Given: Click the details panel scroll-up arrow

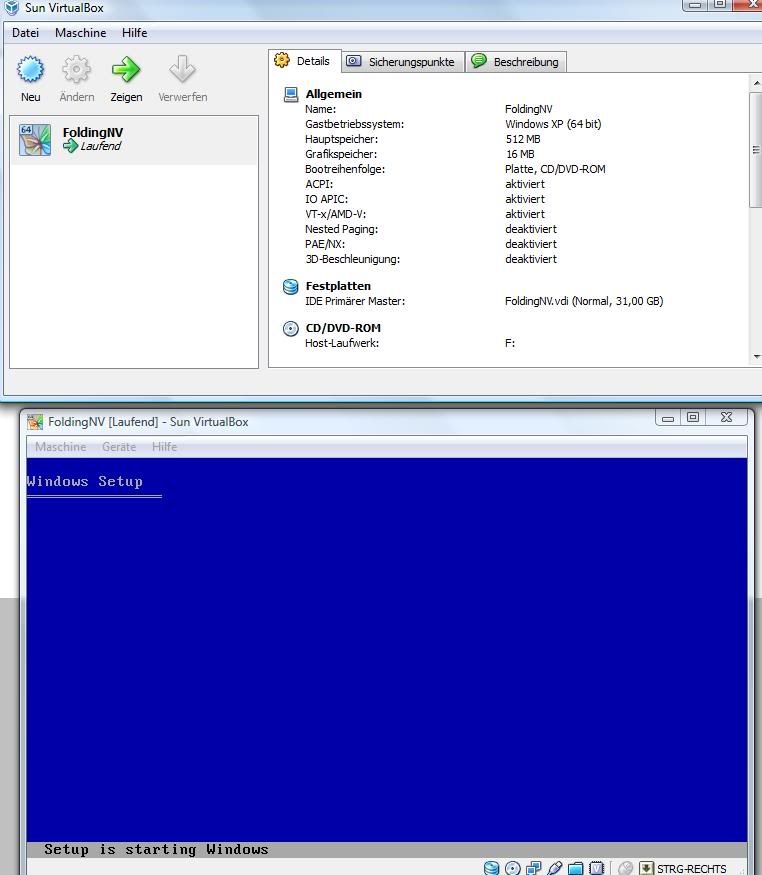Looking at the screenshot, I should pos(756,83).
